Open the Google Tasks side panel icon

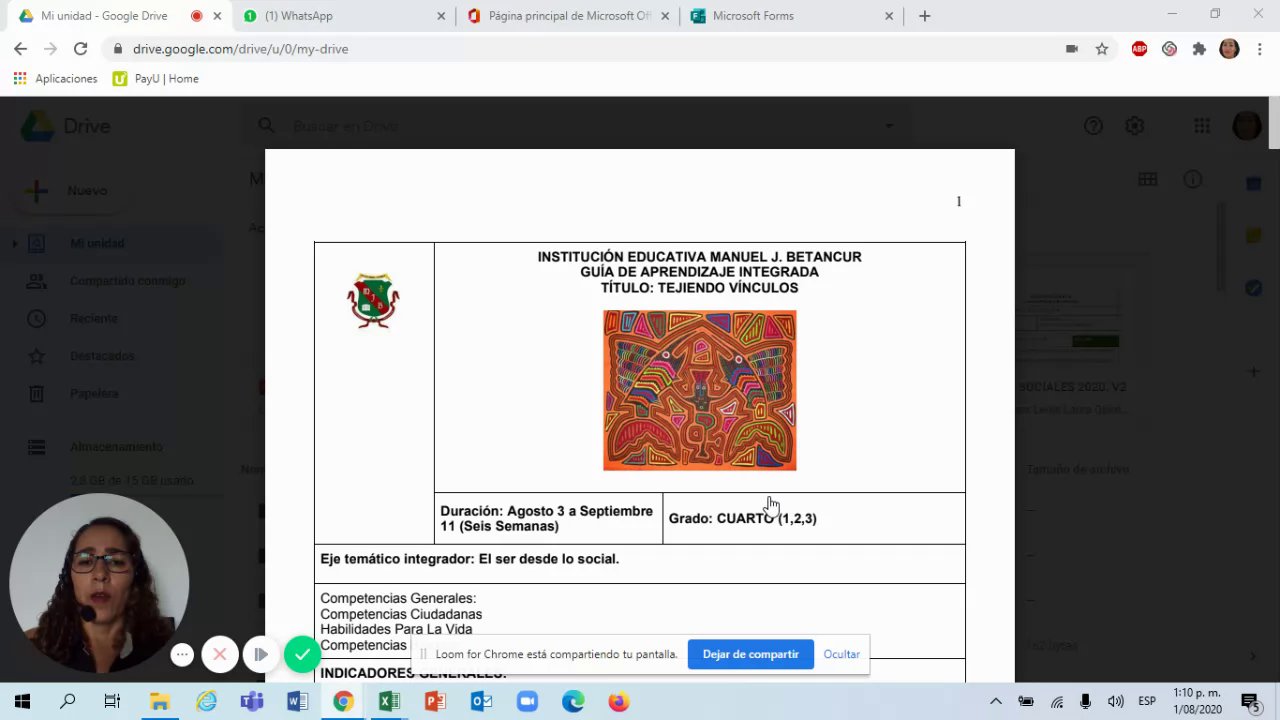tap(1254, 288)
